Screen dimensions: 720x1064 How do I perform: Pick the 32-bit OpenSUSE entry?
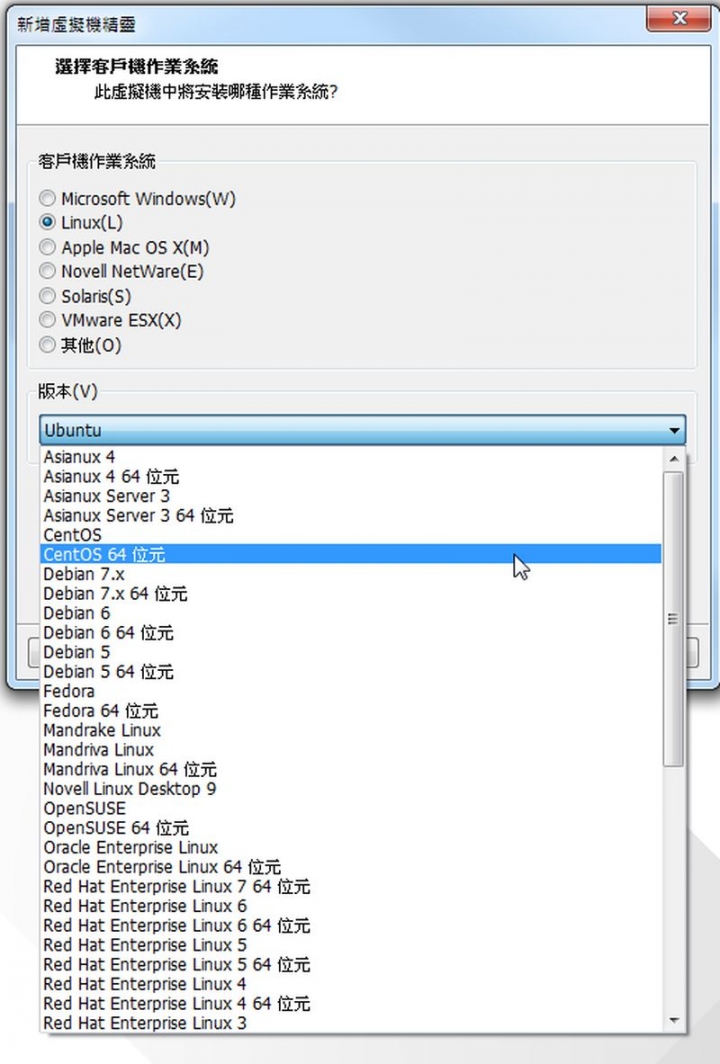(x=351, y=809)
